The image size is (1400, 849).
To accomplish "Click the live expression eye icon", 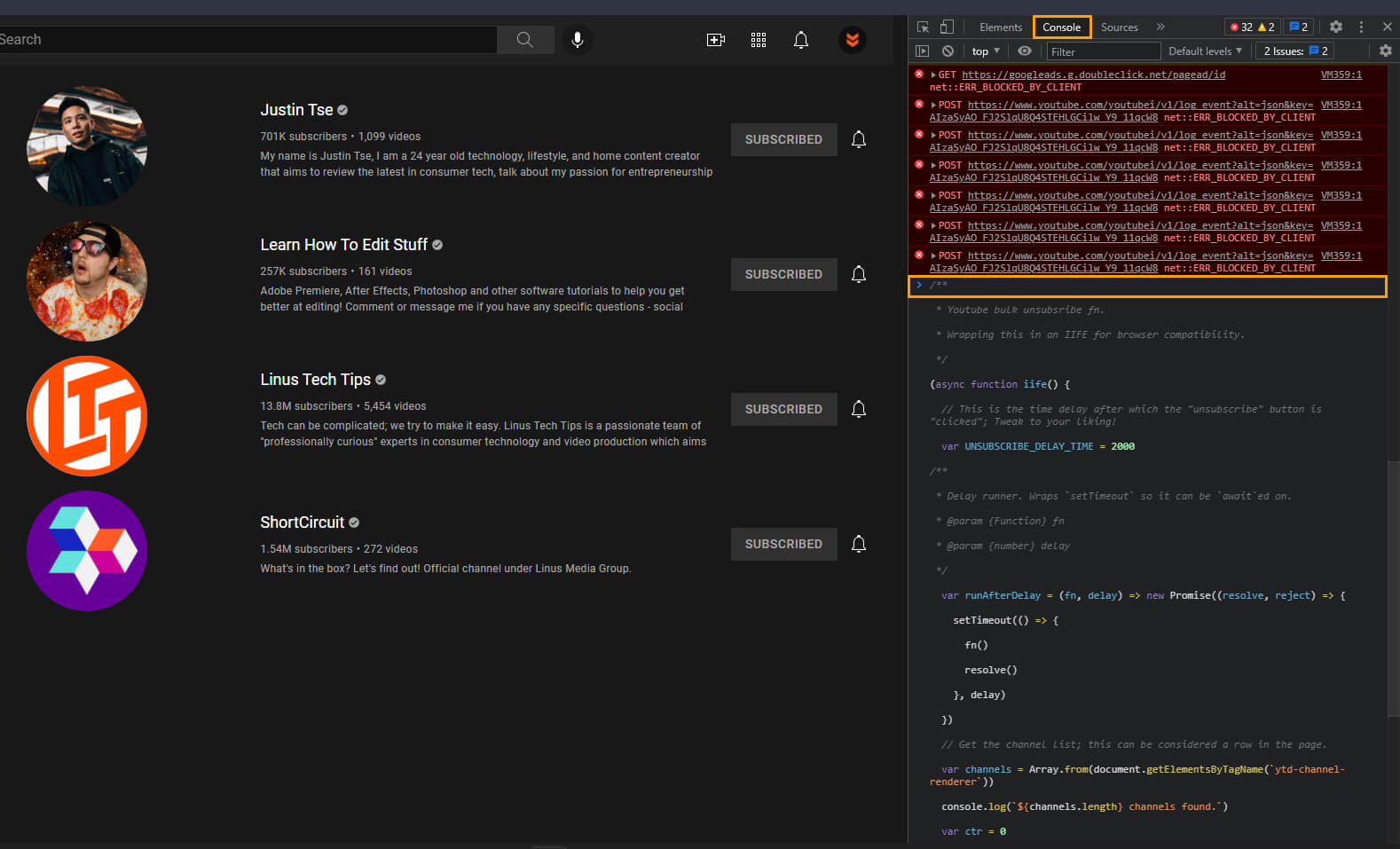I will 1025,51.
